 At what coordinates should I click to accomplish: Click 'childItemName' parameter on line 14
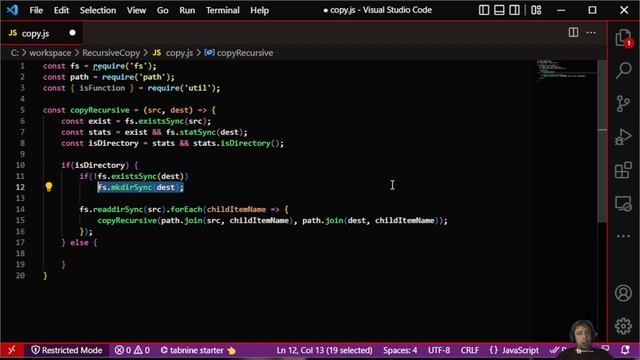coord(236,209)
